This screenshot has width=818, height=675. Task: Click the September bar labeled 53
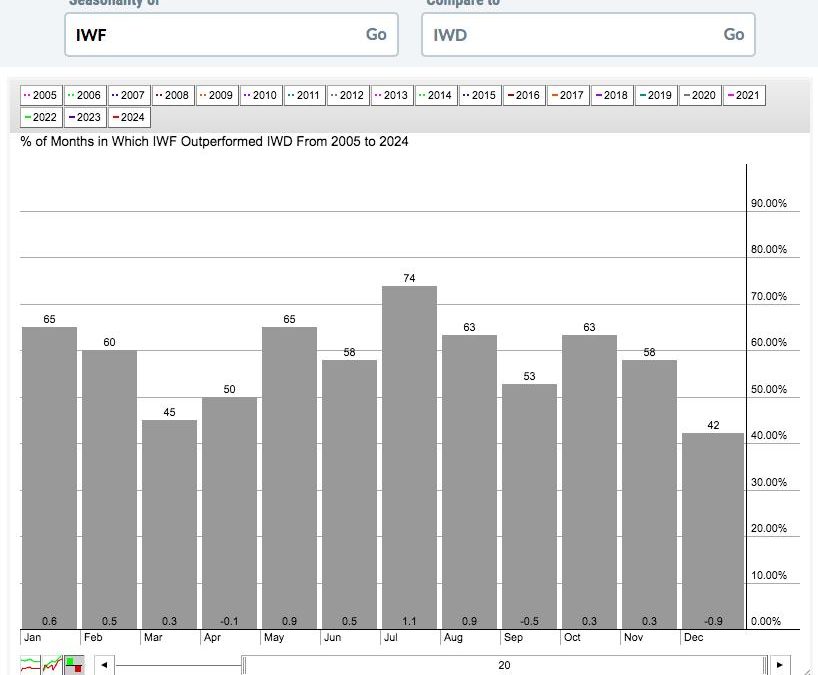tap(530, 507)
